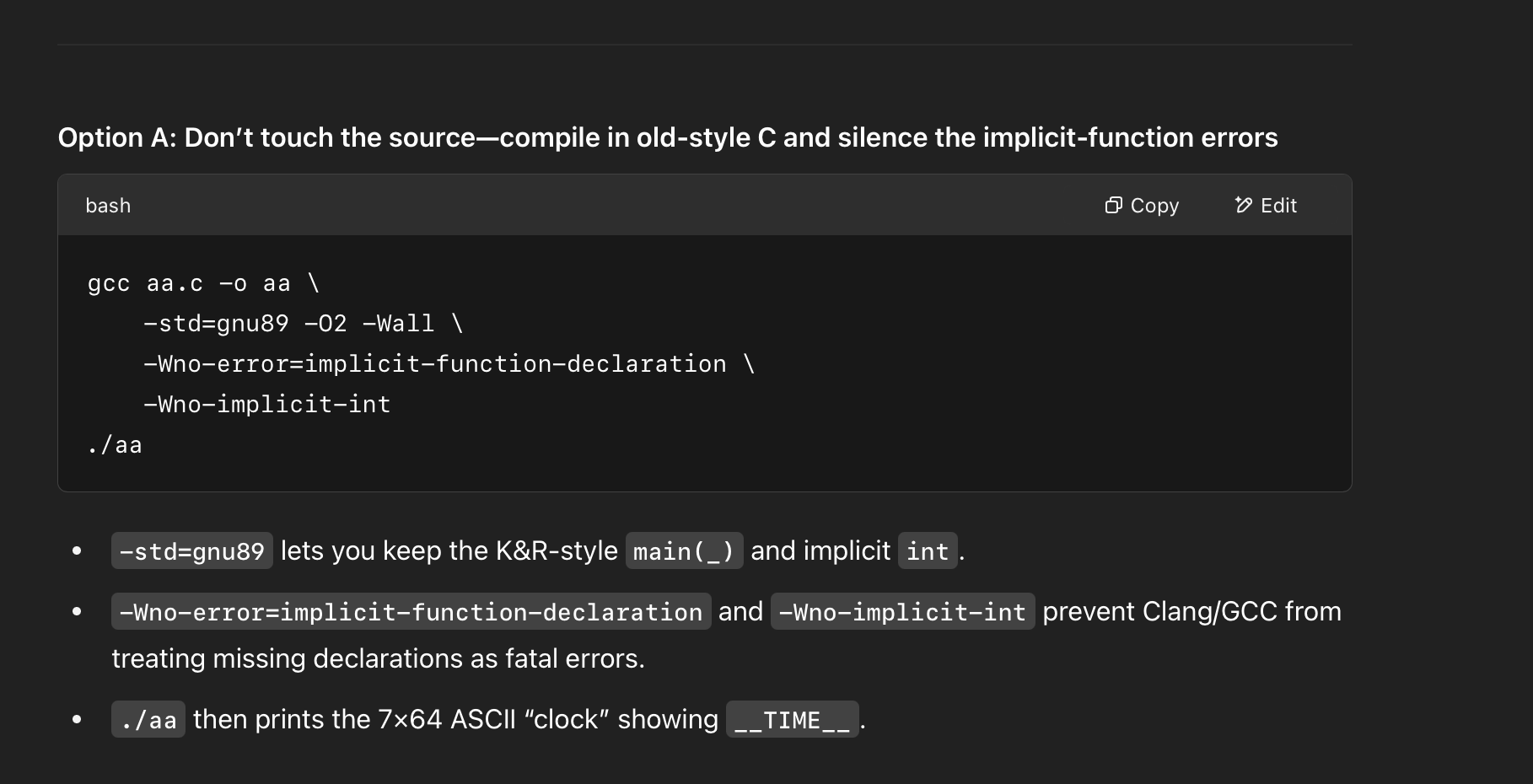Click the main(_) inline code chip
This screenshot has height=784, width=1533.
684,551
